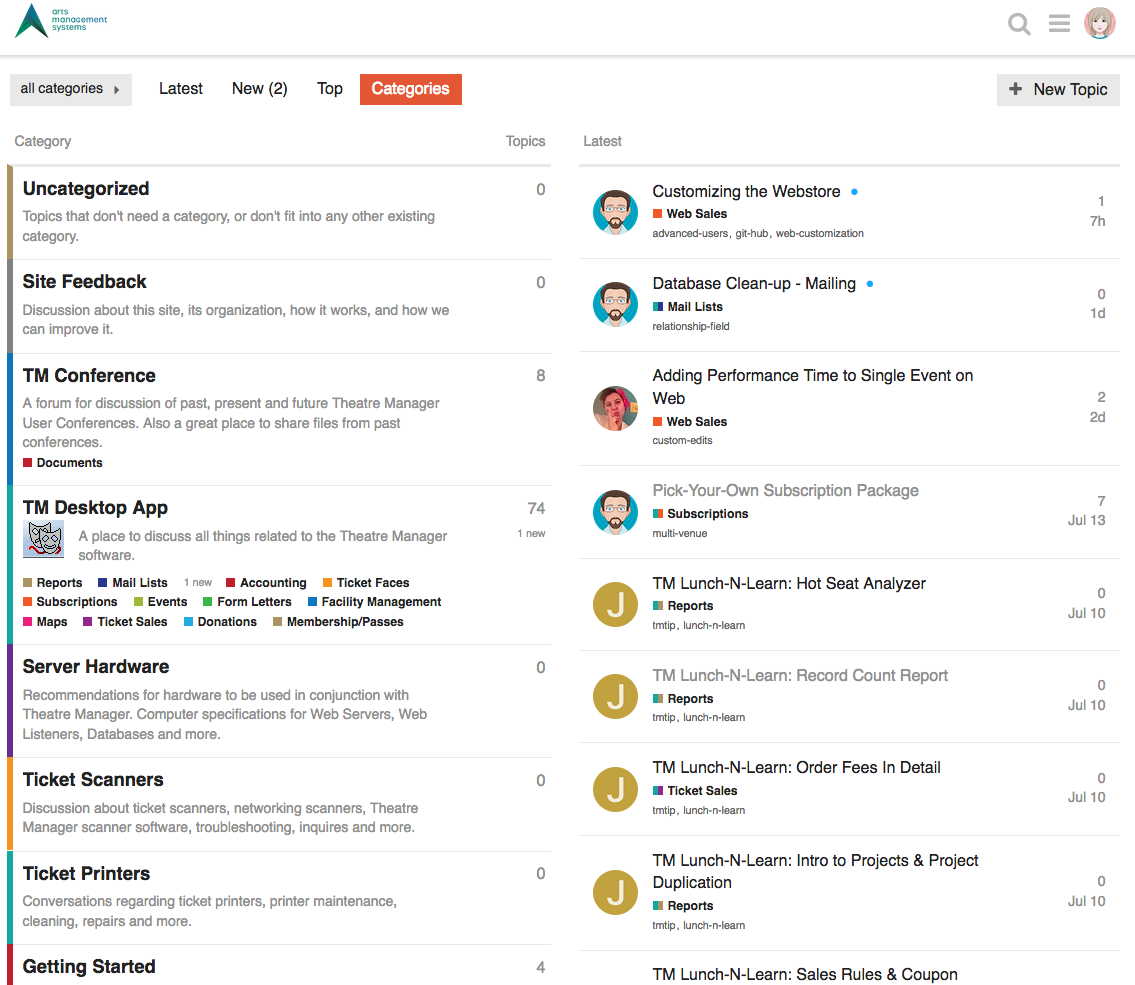Open topic TM Lunch-N-Learn: Sales Rules & Coupon
1135x985 pixels.
pos(805,974)
